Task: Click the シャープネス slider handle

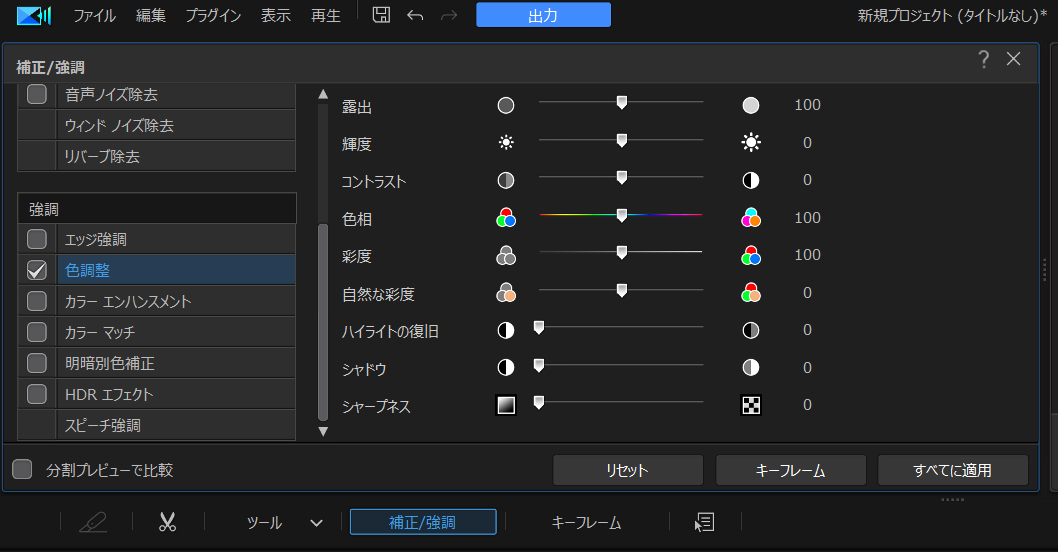Action: coord(538,403)
